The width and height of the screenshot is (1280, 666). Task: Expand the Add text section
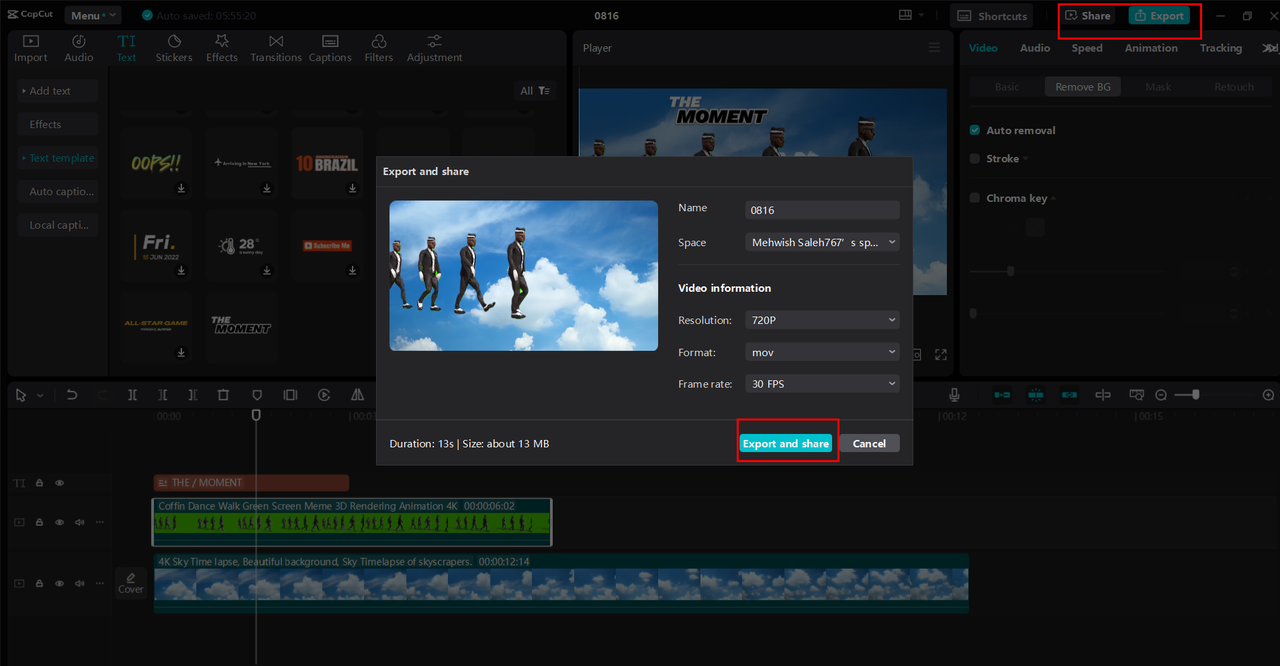pos(57,91)
